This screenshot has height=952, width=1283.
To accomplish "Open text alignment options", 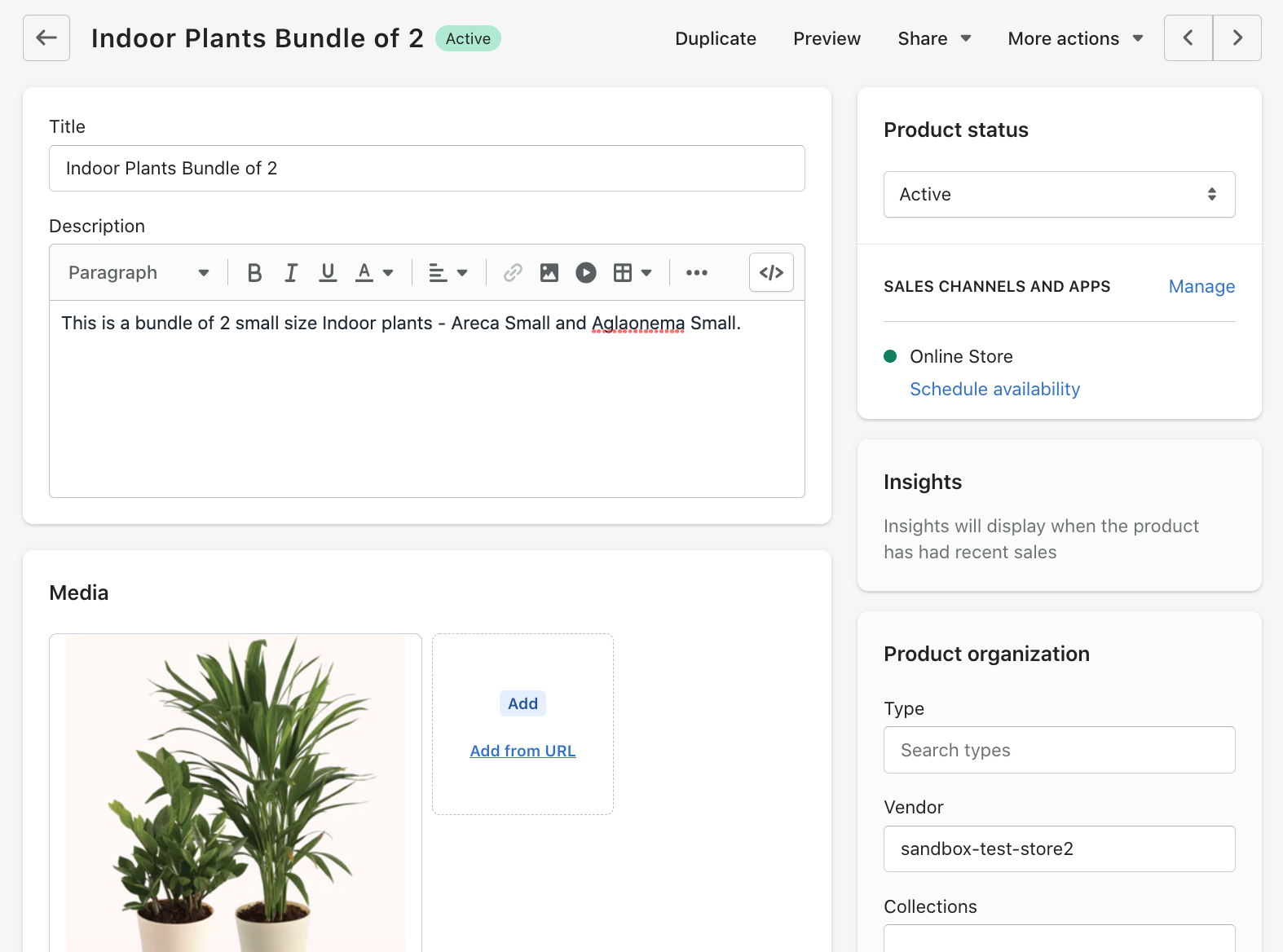I will click(x=448, y=273).
